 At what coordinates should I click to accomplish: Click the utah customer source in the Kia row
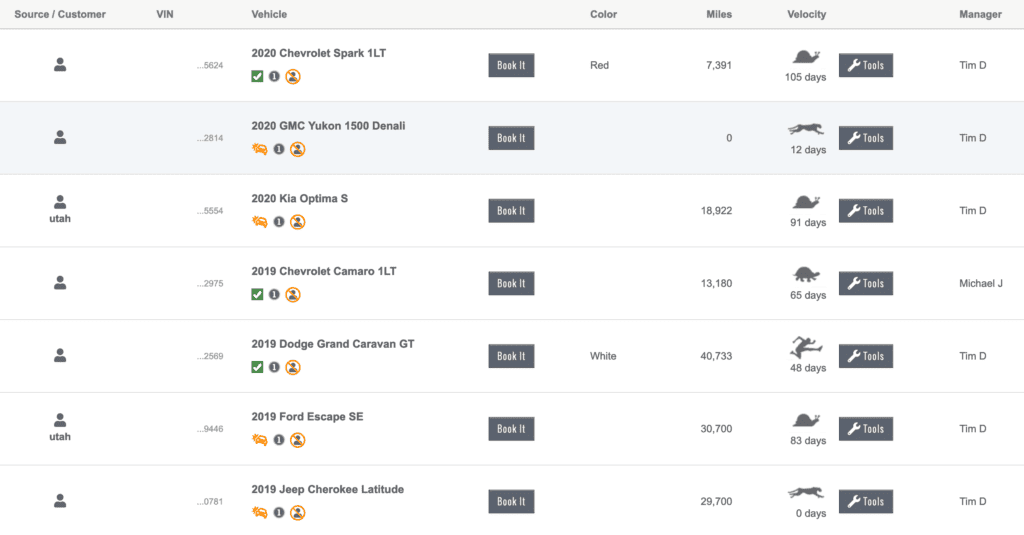pyautogui.click(x=60, y=218)
